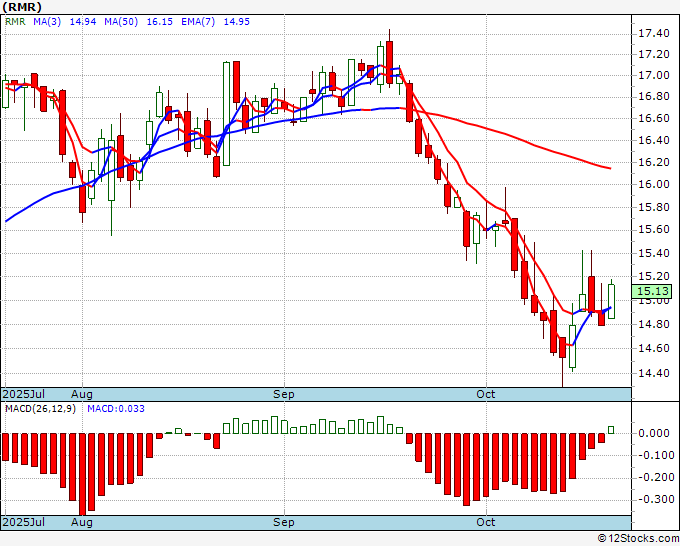Click Sep on the MACD date axis
The width and height of the screenshot is (680, 546).
(x=284, y=522)
